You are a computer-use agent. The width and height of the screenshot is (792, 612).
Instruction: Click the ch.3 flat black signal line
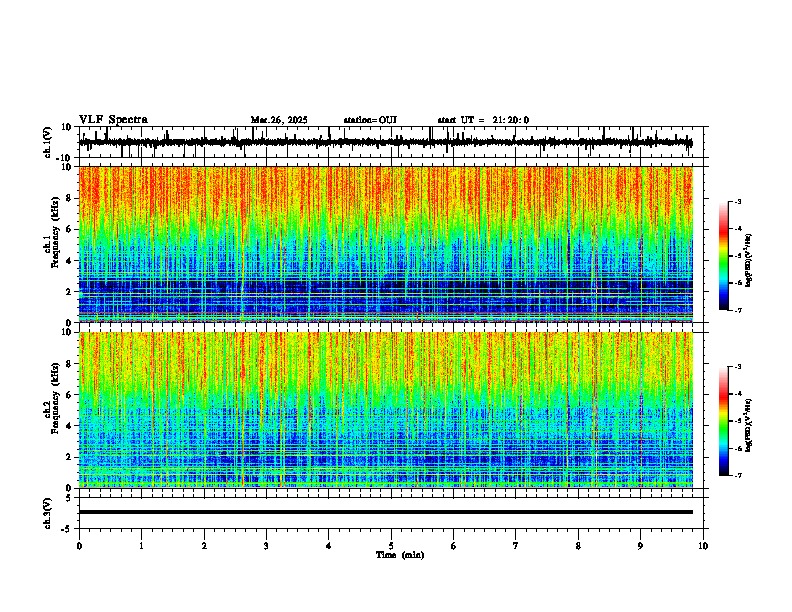coord(386,512)
